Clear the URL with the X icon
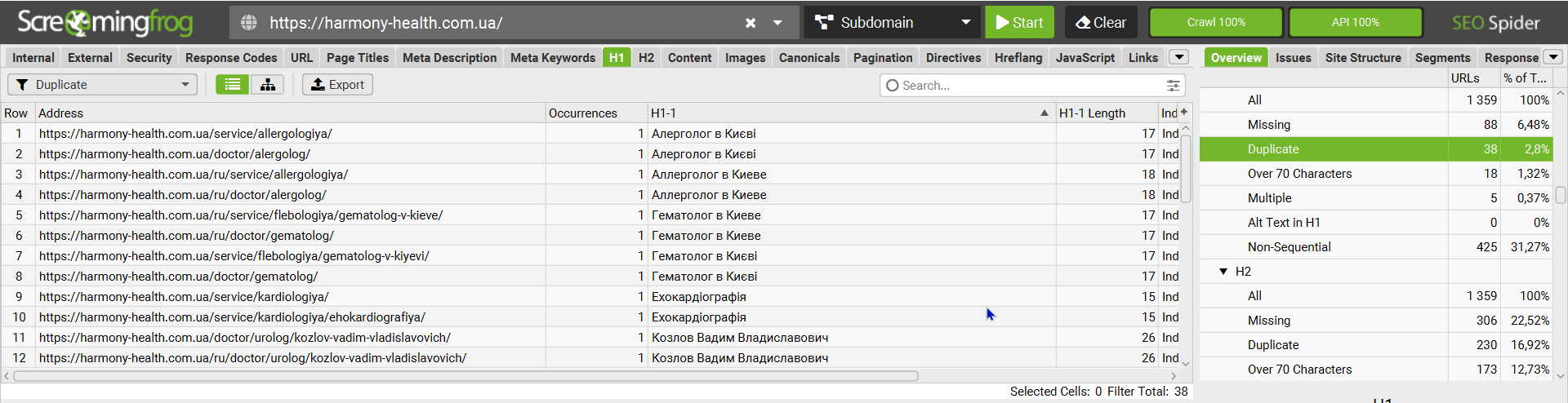 pyautogui.click(x=750, y=23)
